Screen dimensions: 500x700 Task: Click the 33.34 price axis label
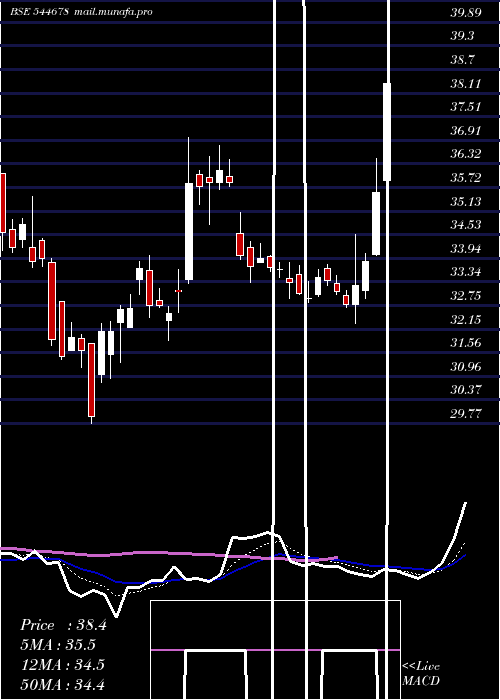[466, 272]
